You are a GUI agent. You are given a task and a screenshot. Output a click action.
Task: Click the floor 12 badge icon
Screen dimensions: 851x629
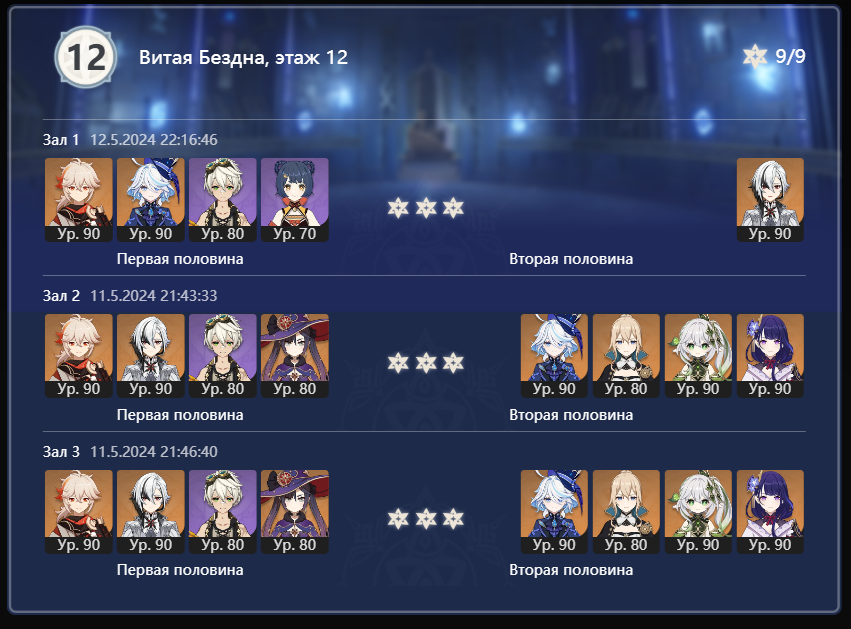click(86, 57)
